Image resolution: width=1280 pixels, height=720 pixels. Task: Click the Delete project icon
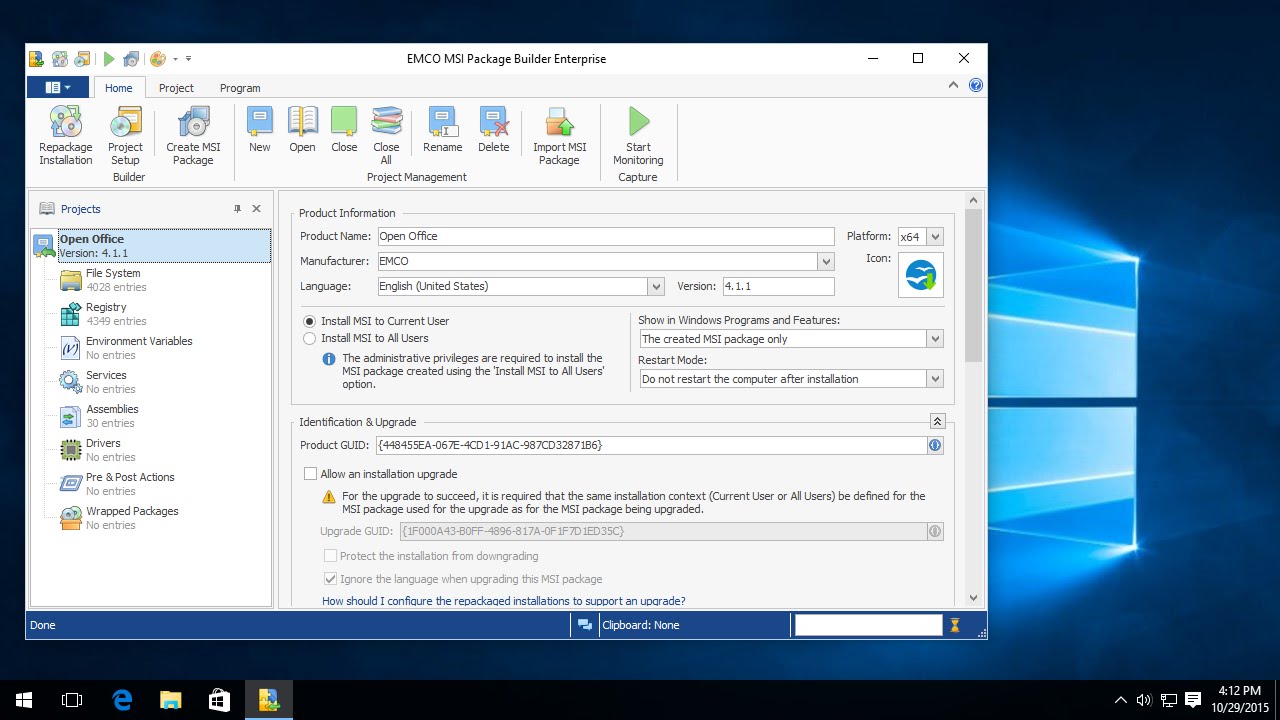point(493,130)
